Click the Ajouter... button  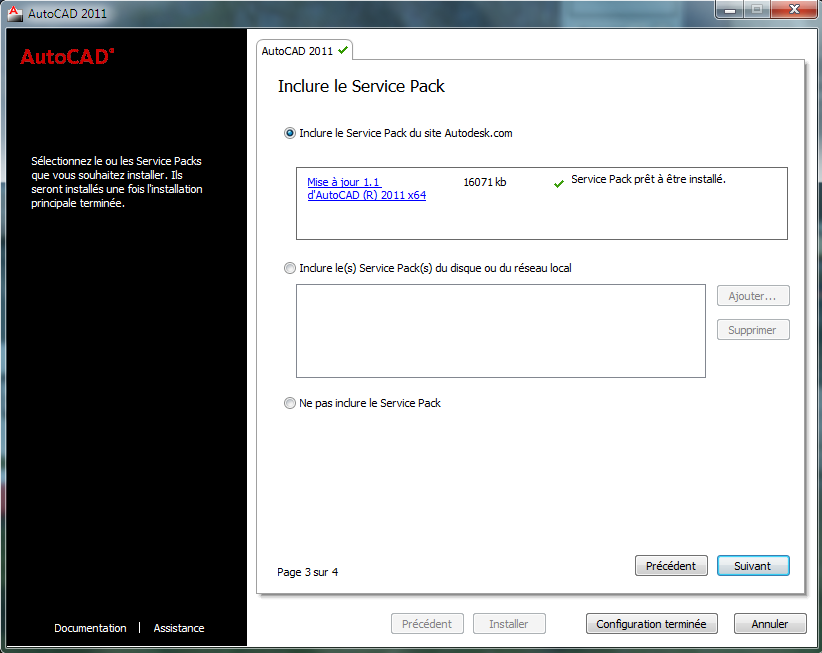point(753,296)
